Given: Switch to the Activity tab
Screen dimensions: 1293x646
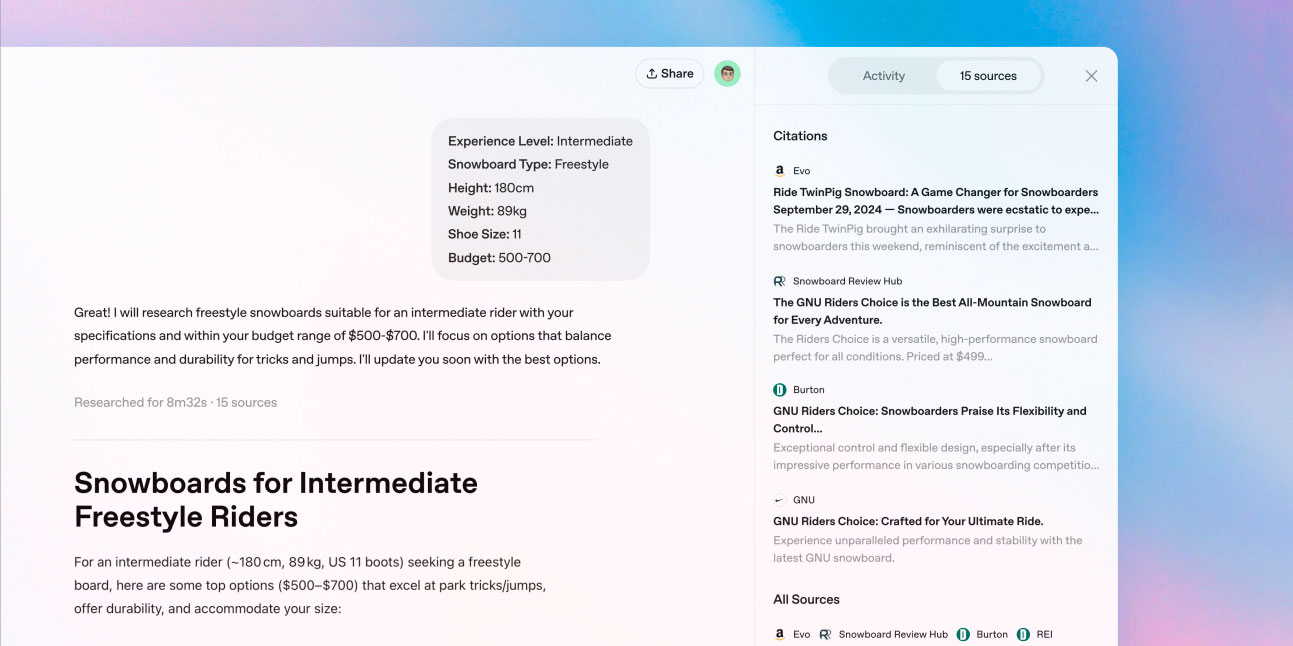Looking at the screenshot, I should tap(883, 76).
